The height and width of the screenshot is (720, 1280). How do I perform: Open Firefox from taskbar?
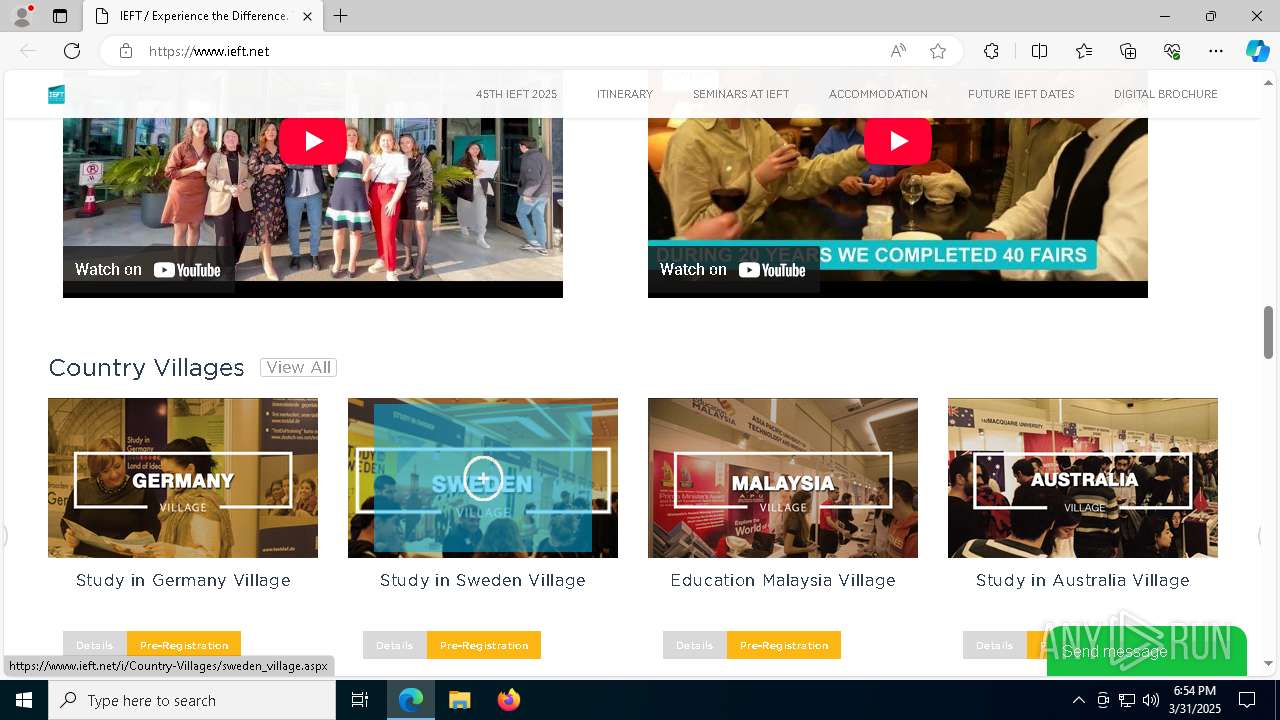pyautogui.click(x=508, y=700)
